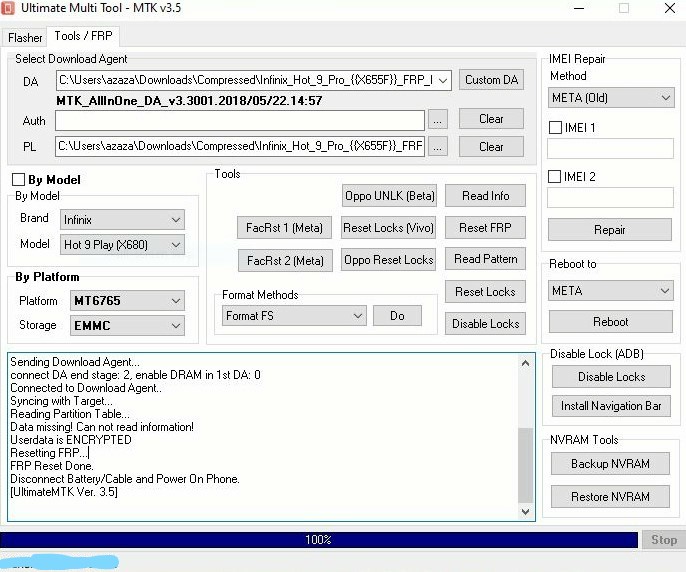Browse for PL file with ellipsis button

(x=438, y=146)
